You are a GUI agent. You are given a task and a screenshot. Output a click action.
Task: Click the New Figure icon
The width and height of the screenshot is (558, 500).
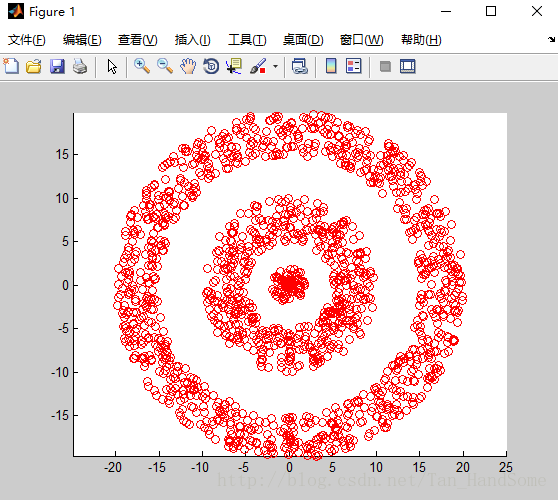tap(11, 66)
